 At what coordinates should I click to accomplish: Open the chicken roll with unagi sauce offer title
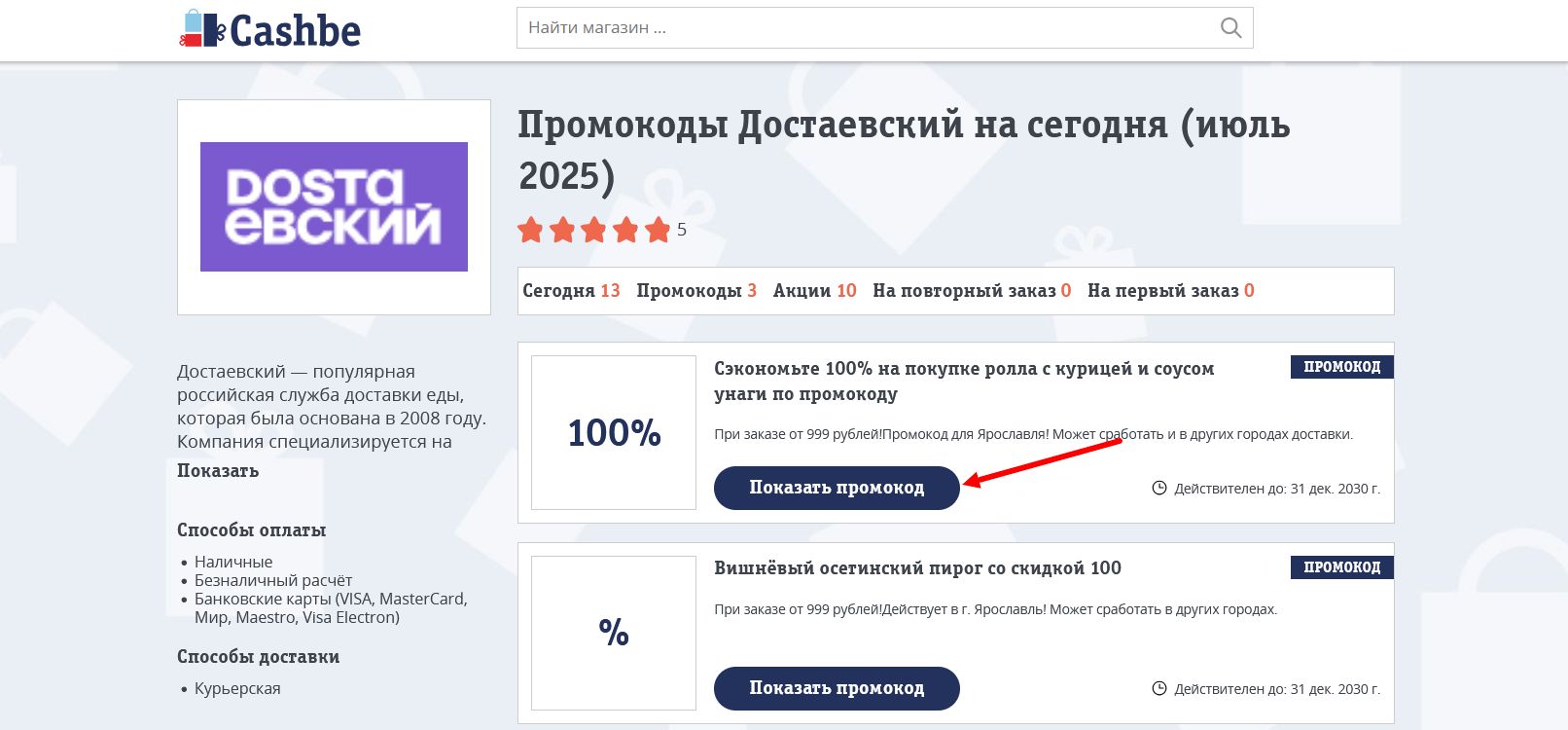964,382
